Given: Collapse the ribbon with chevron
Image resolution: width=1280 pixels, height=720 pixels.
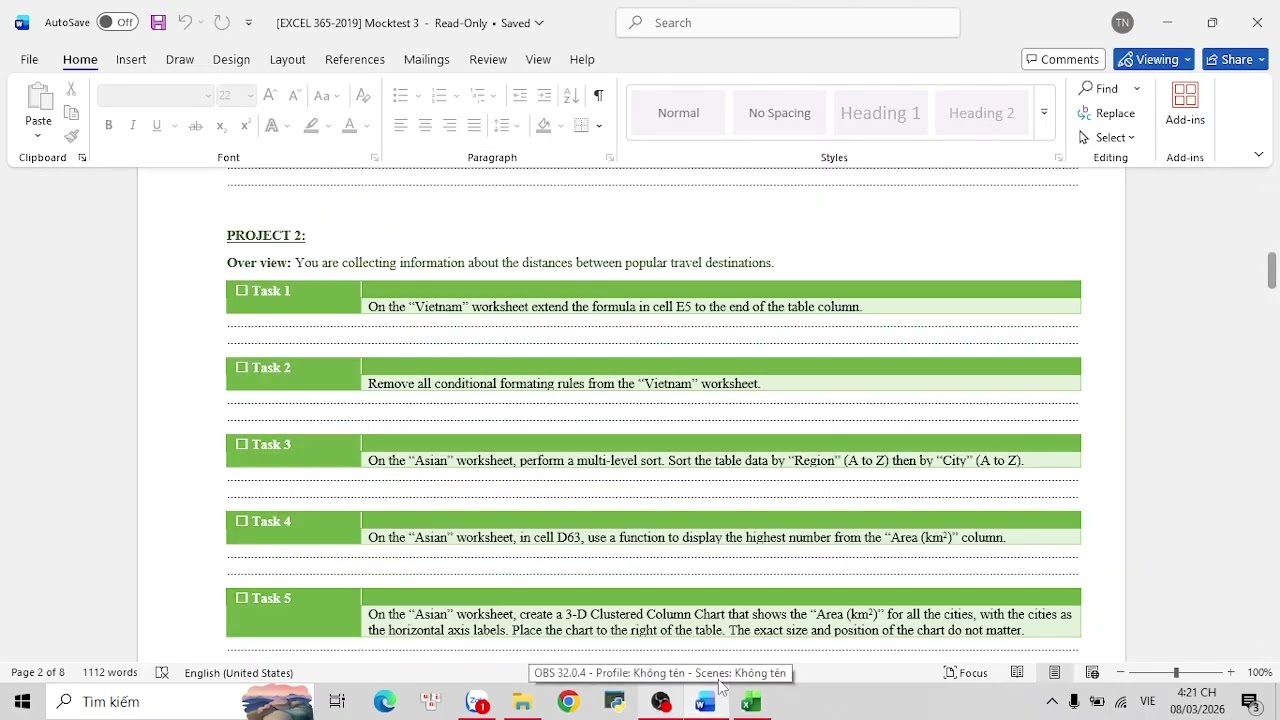Looking at the screenshot, I should pyautogui.click(x=1258, y=154).
